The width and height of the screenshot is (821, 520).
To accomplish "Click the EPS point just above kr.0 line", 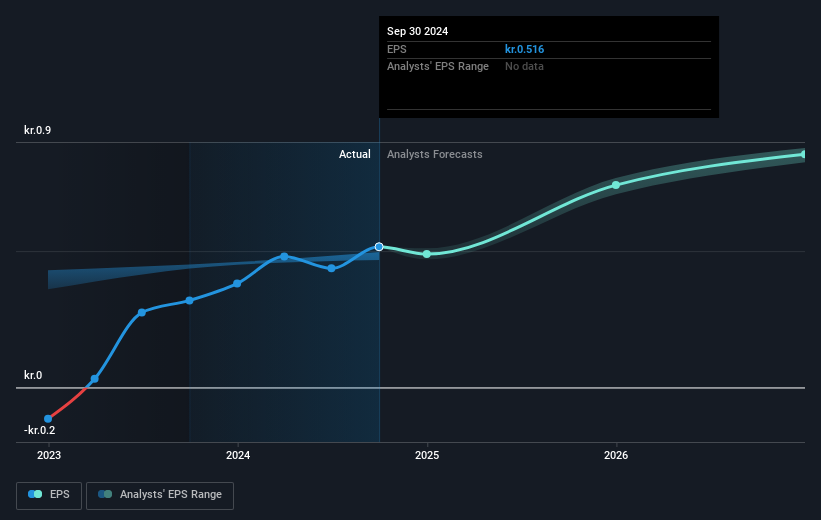I will coord(94,379).
